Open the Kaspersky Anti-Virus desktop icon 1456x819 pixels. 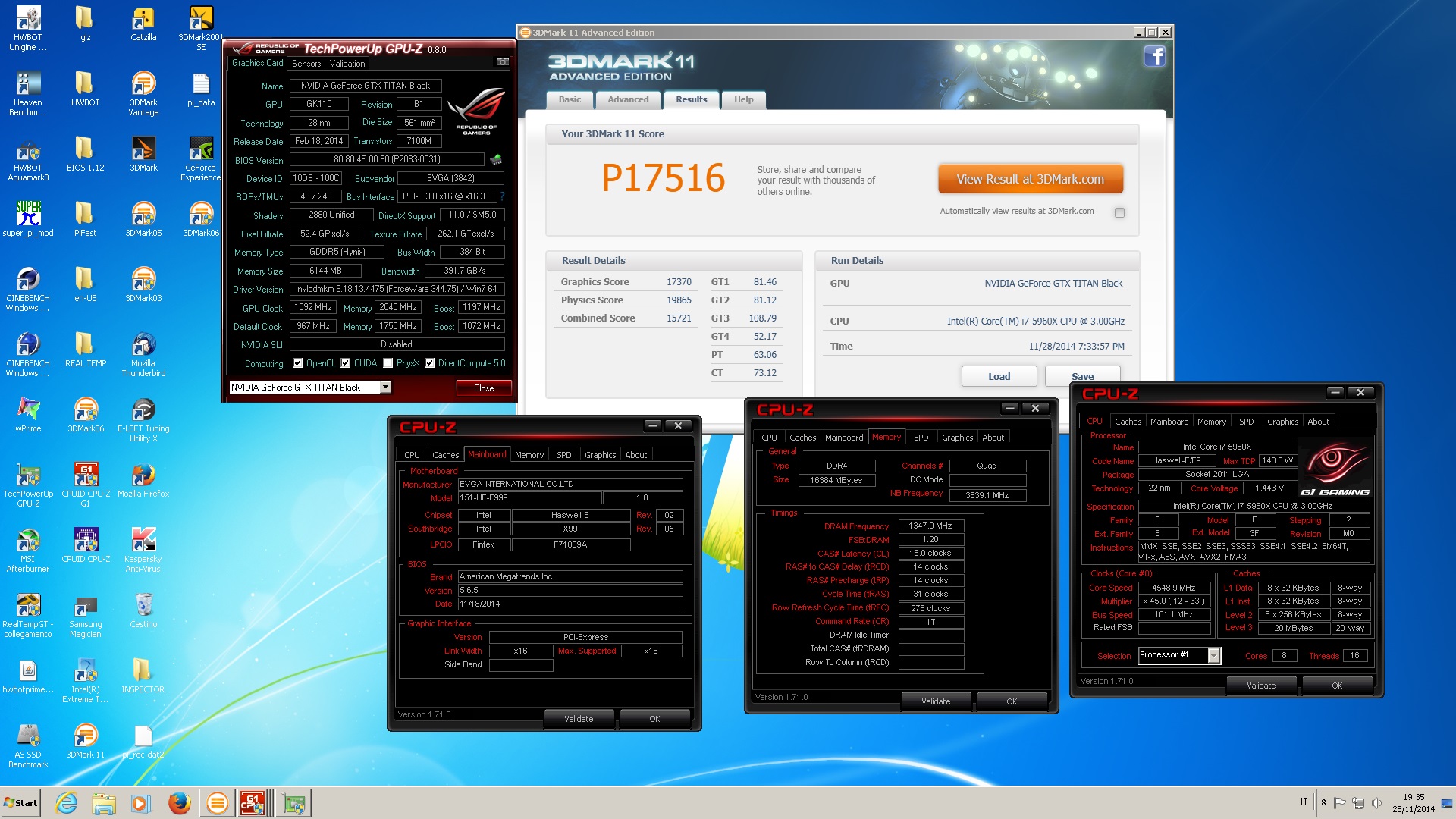(x=143, y=550)
